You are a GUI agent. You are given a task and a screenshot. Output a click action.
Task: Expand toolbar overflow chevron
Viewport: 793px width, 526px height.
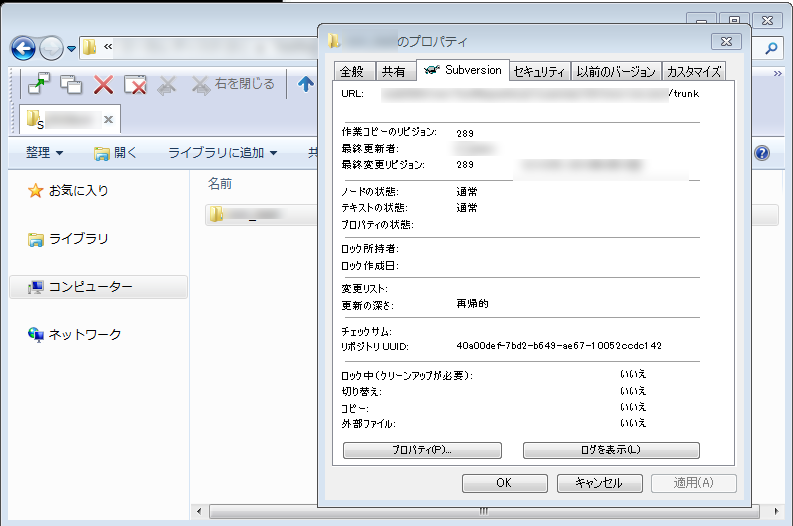coord(778,74)
